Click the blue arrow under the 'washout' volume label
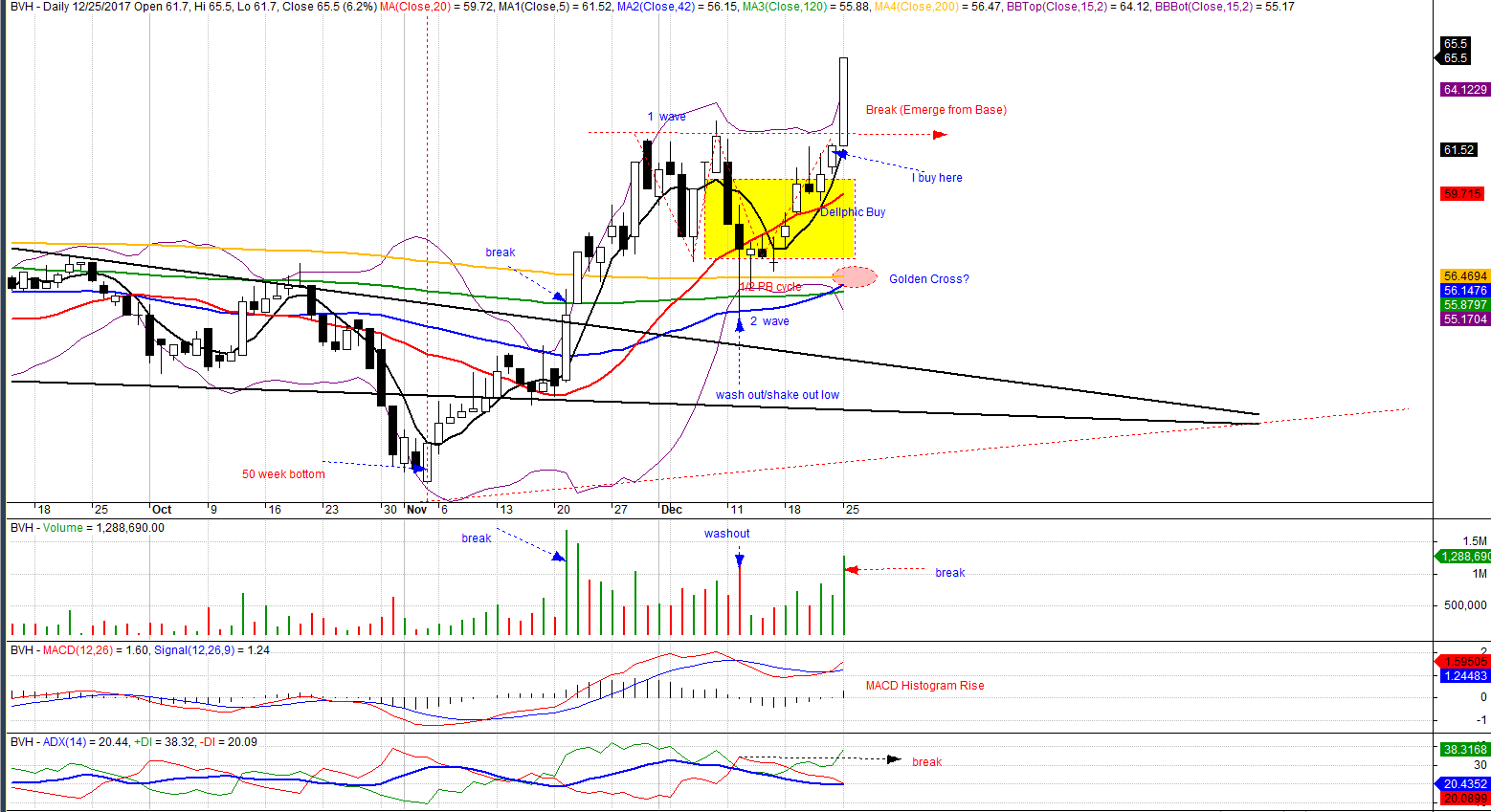This screenshot has height=812, width=1491. point(740,560)
